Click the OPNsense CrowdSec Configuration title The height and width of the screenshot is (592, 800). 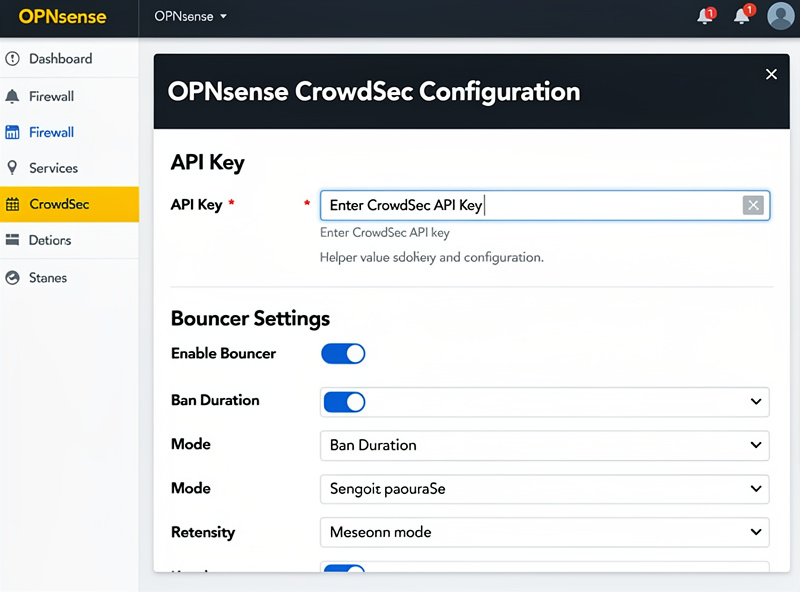374,92
